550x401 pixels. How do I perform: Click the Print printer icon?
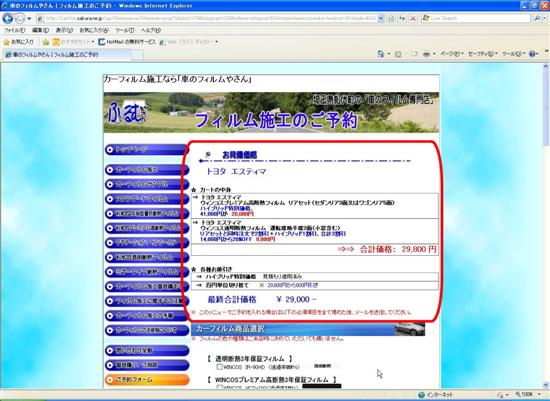point(426,54)
